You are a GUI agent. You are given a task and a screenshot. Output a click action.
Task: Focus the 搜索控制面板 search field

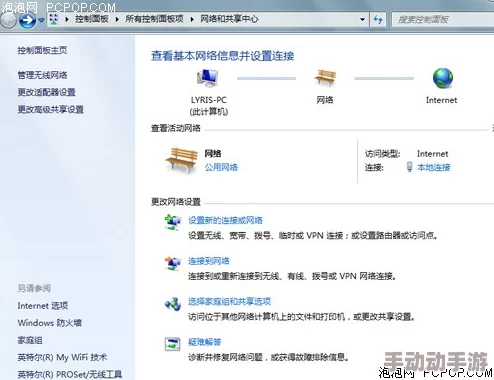pyautogui.click(x=443, y=19)
